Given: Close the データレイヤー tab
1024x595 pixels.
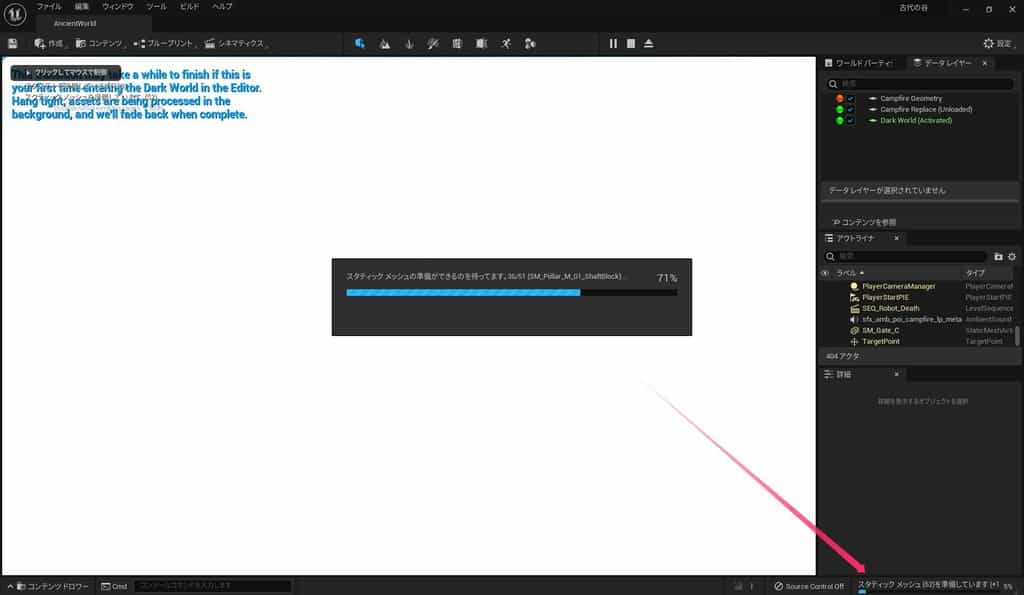Looking at the screenshot, I should (985, 63).
